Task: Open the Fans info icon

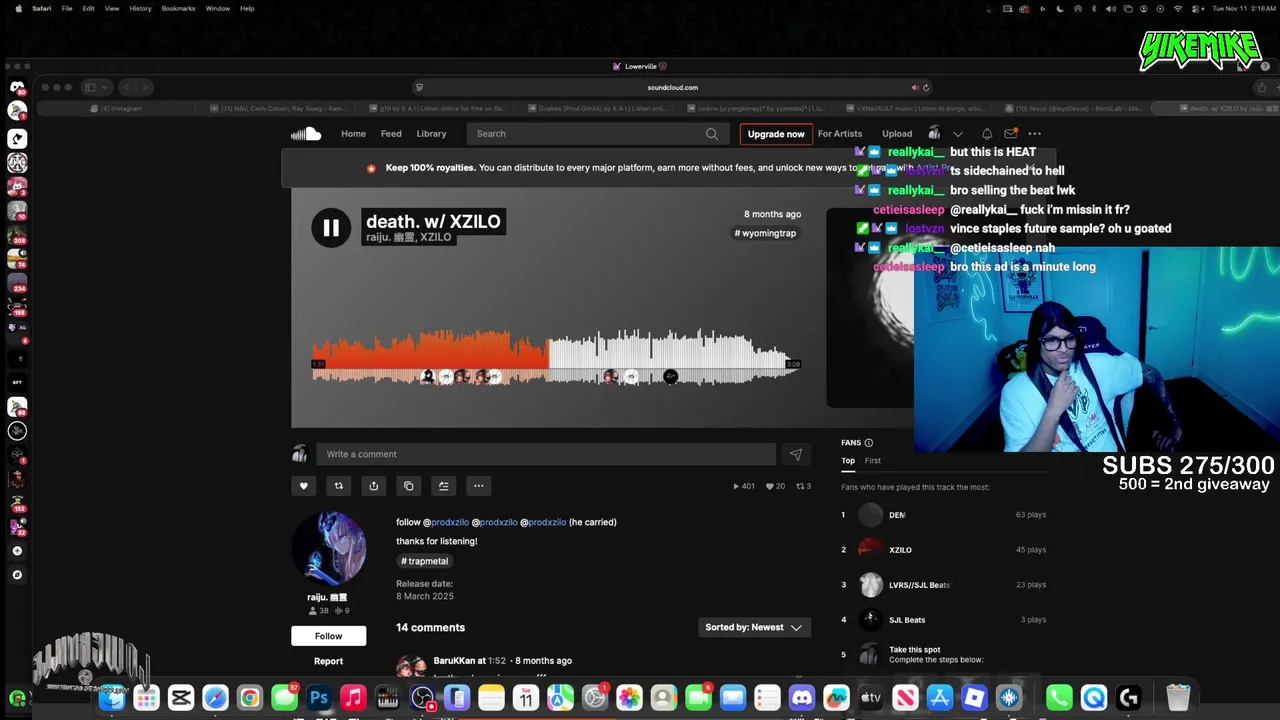Action: click(x=869, y=443)
